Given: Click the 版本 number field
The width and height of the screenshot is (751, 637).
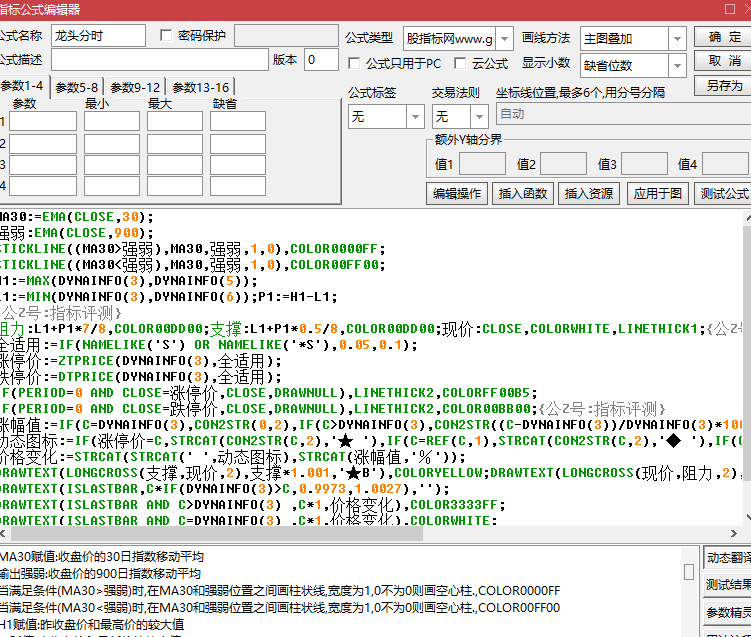Looking at the screenshot, I should point(321,60).
